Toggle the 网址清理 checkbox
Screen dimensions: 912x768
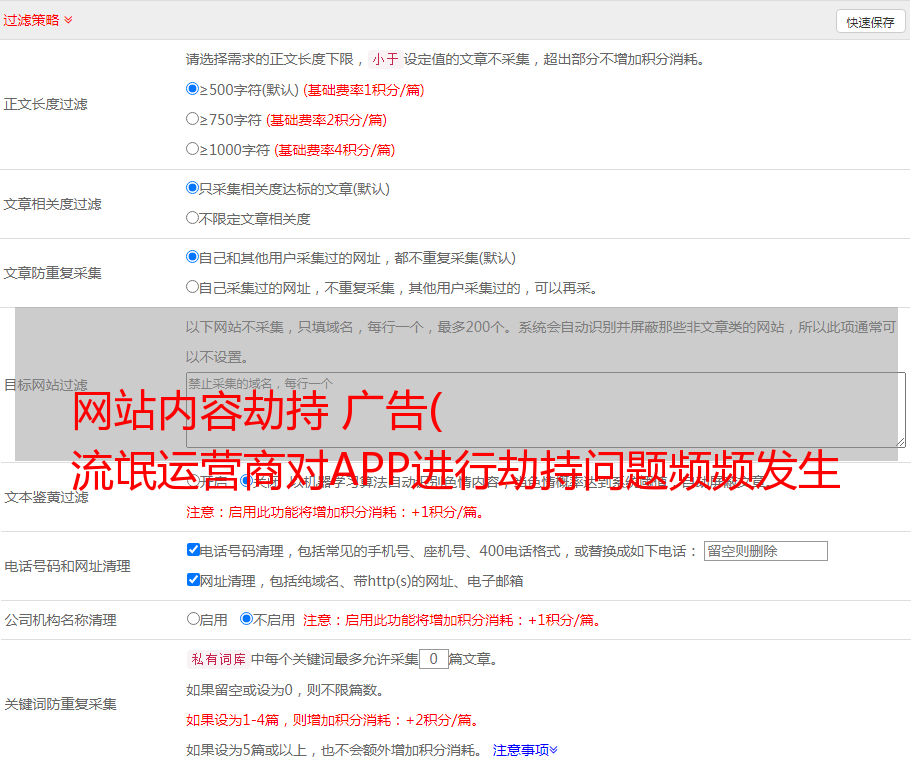[x=194, y=580]
